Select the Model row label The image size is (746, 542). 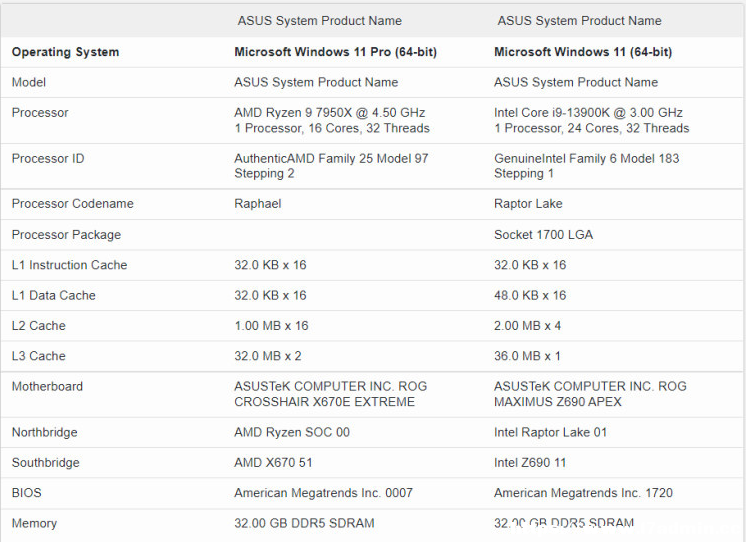pos(29,82)
